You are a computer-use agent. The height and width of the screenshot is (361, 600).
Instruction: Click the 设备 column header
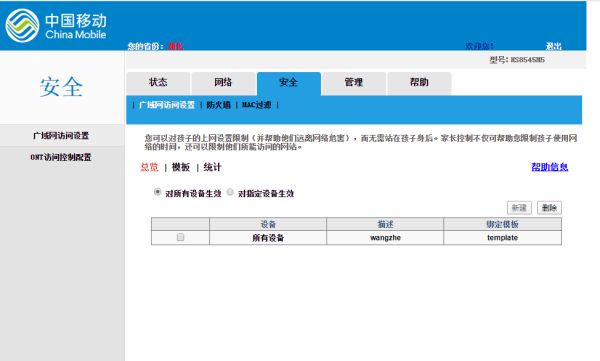tap(268, 224)
